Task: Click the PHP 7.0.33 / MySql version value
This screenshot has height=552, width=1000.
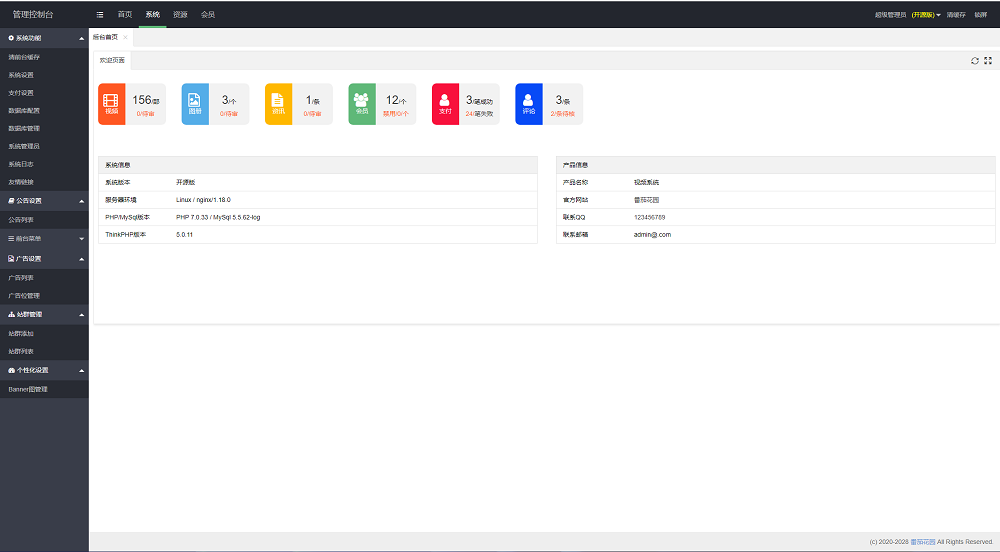Action: point(218,217)
